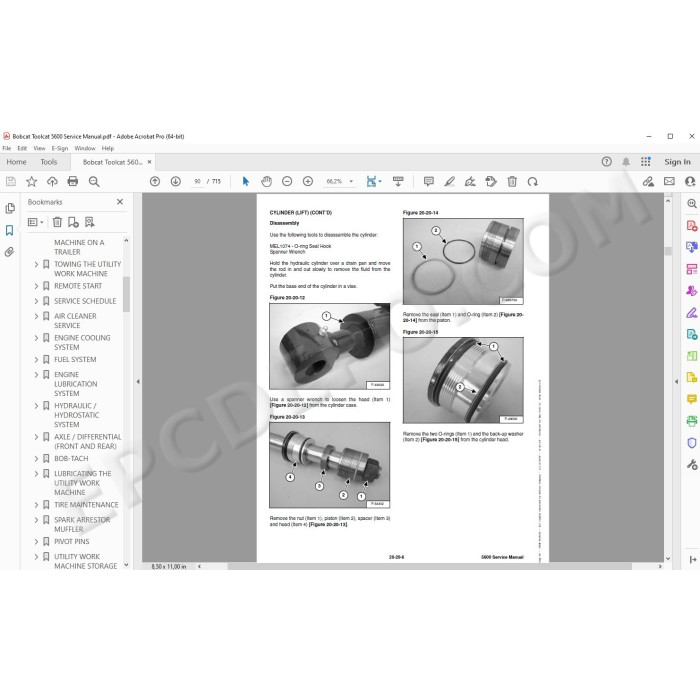Delete selected bookmark trash icon
700x700 pixels.
pos(57,222)
